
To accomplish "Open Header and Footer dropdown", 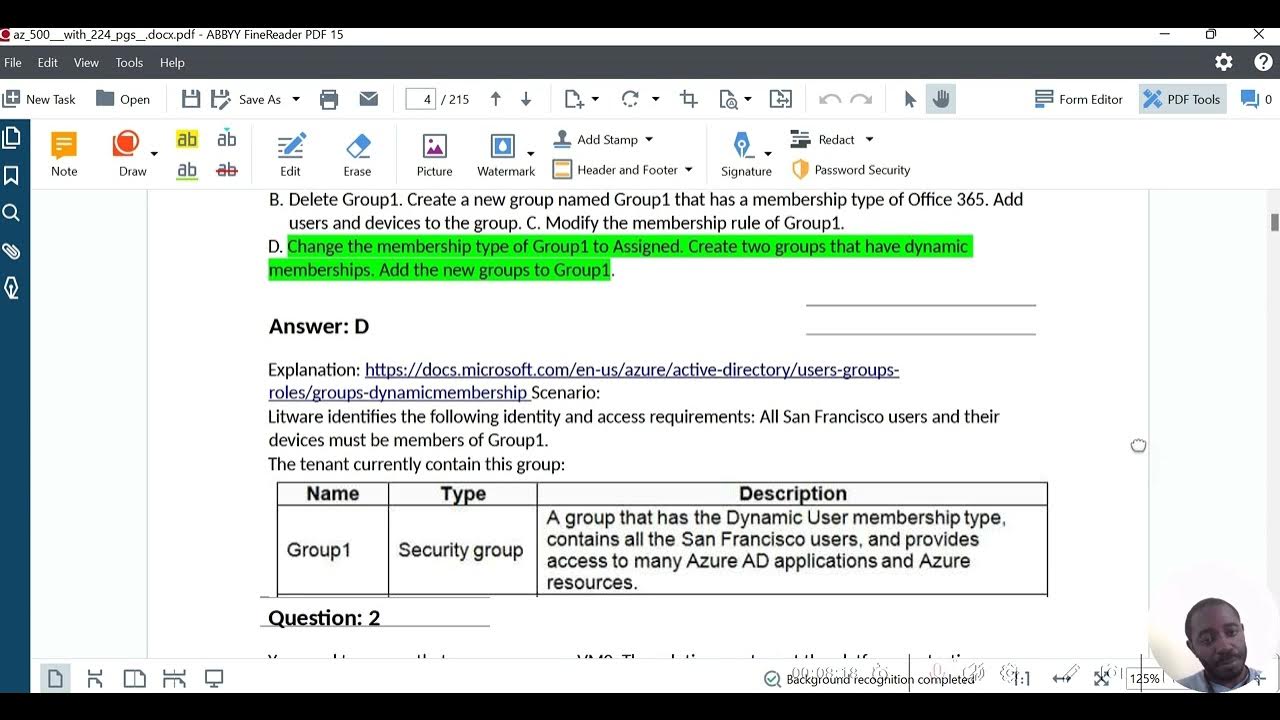I will click(622, 170).
